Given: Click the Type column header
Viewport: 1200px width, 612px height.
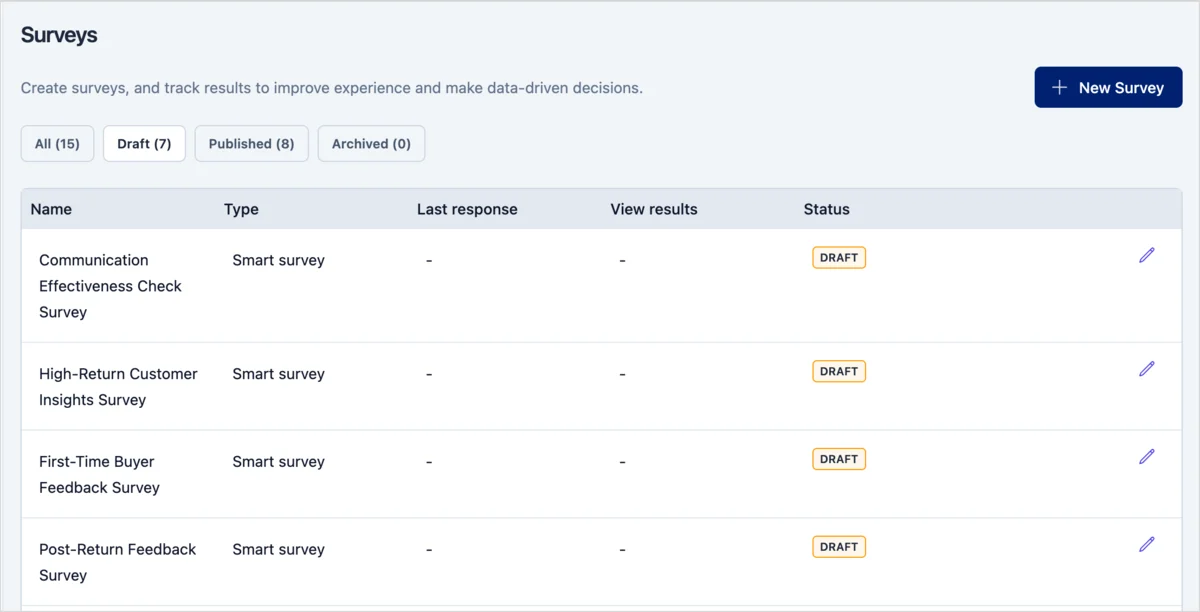Looking at the screenshot, I should click(241, 209).
